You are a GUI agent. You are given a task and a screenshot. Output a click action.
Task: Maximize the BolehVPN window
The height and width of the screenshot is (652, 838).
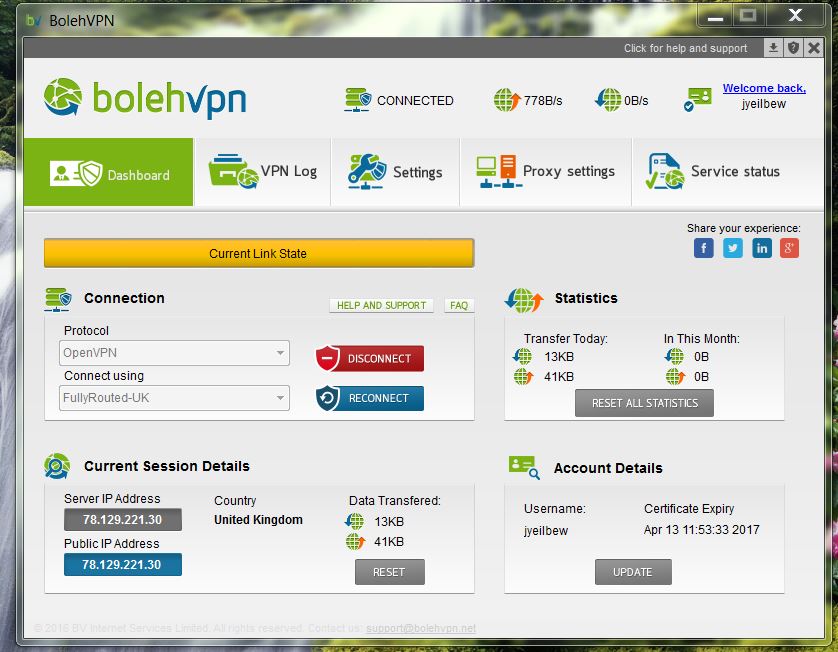[x=748, y=16]
